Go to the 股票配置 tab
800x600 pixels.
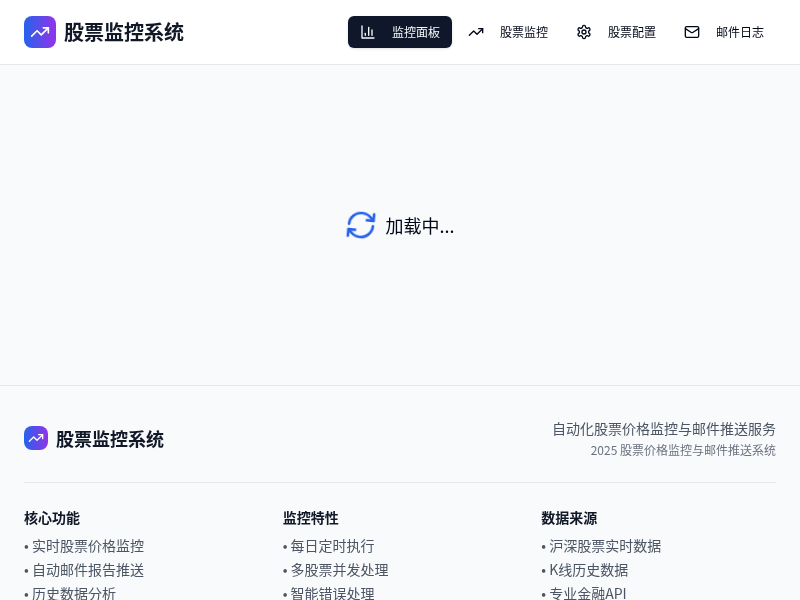coord(616,32)
